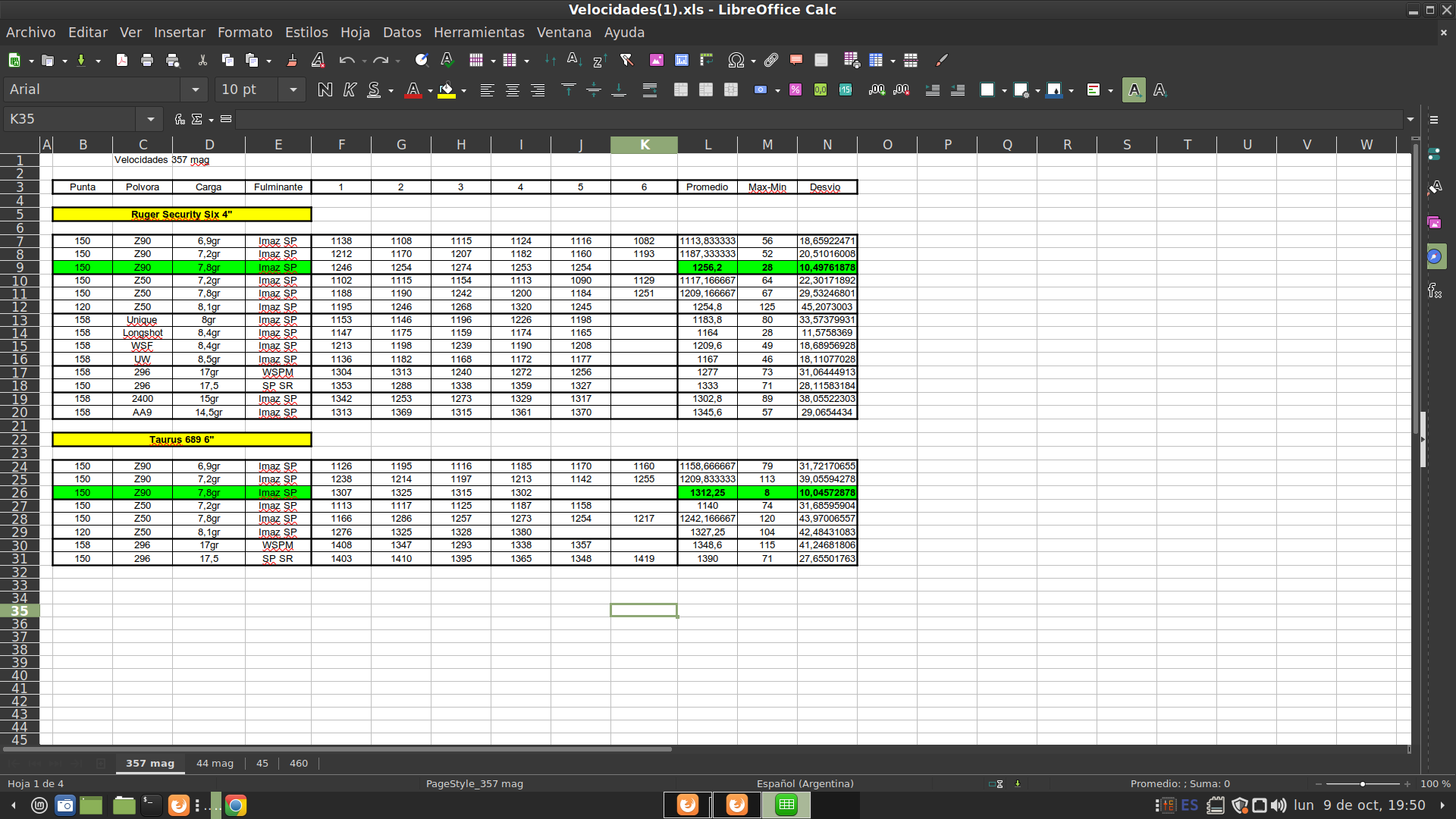This screenshot has width=1456, height=819.
Task: Format selected cells as percent
Action: point(795,90)
